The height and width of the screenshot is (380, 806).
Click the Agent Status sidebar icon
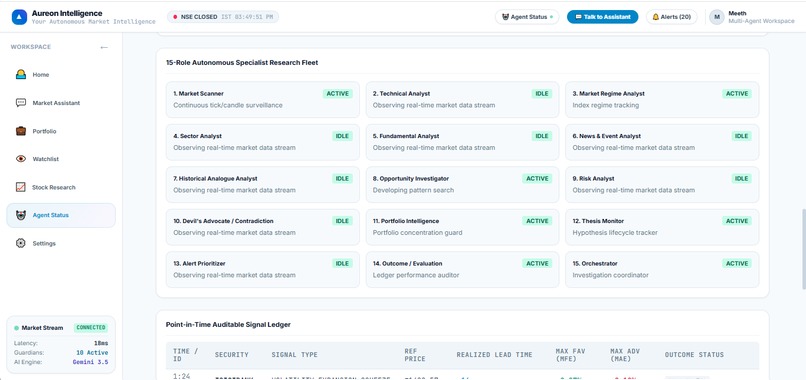(21, 215)
